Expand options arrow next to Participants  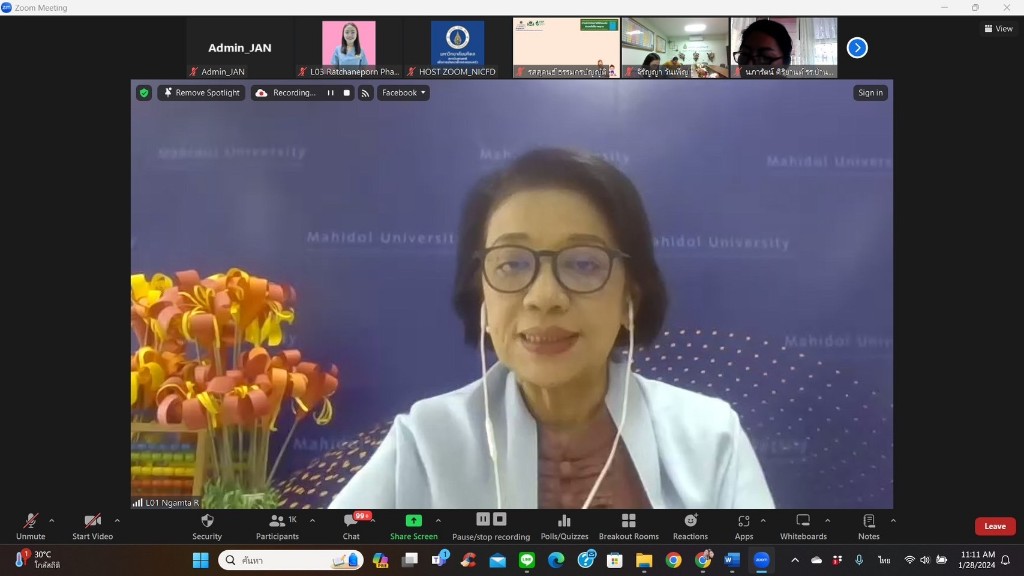coord(312,520)
